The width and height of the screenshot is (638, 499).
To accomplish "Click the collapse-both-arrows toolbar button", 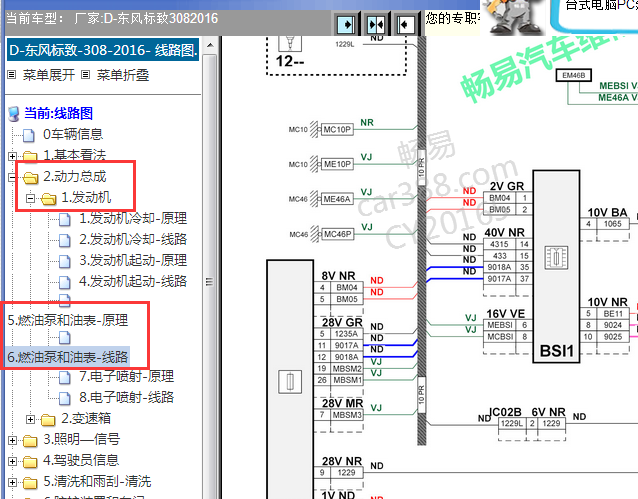I will (x=376, y=24).
